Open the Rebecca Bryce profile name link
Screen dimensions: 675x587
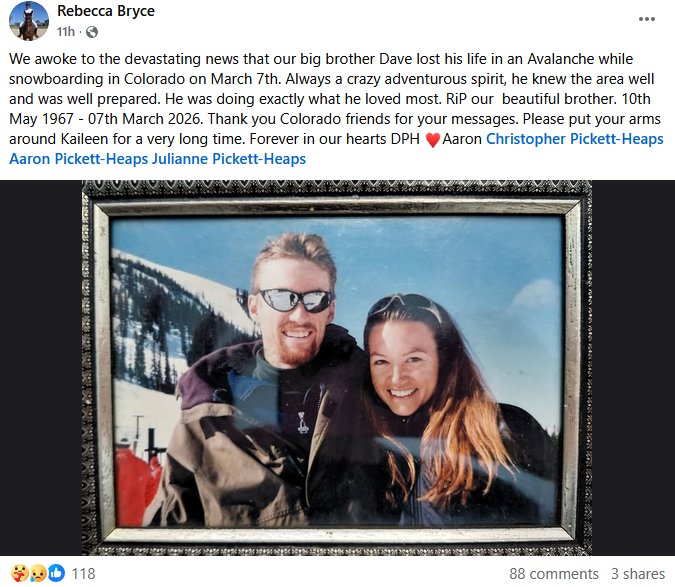tap(106, 11)
